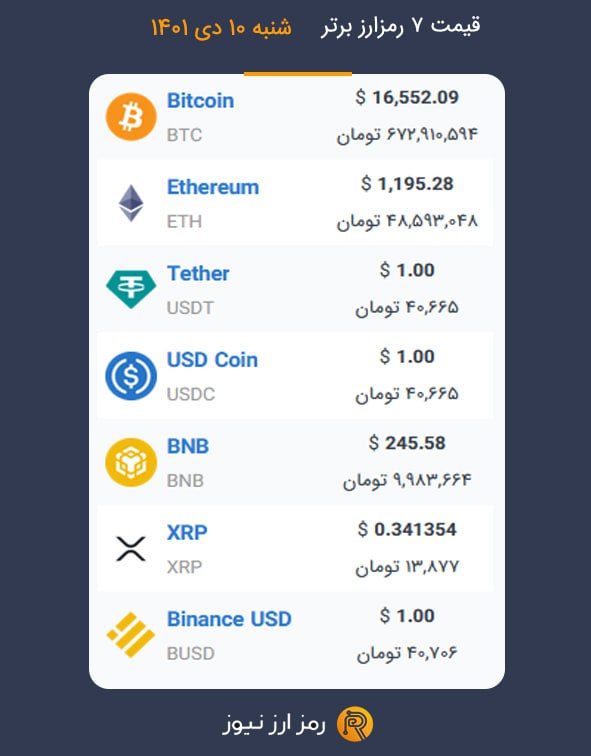Click the Binance USD logo icon
The image size is (591, 756).
tap(131, 635)
